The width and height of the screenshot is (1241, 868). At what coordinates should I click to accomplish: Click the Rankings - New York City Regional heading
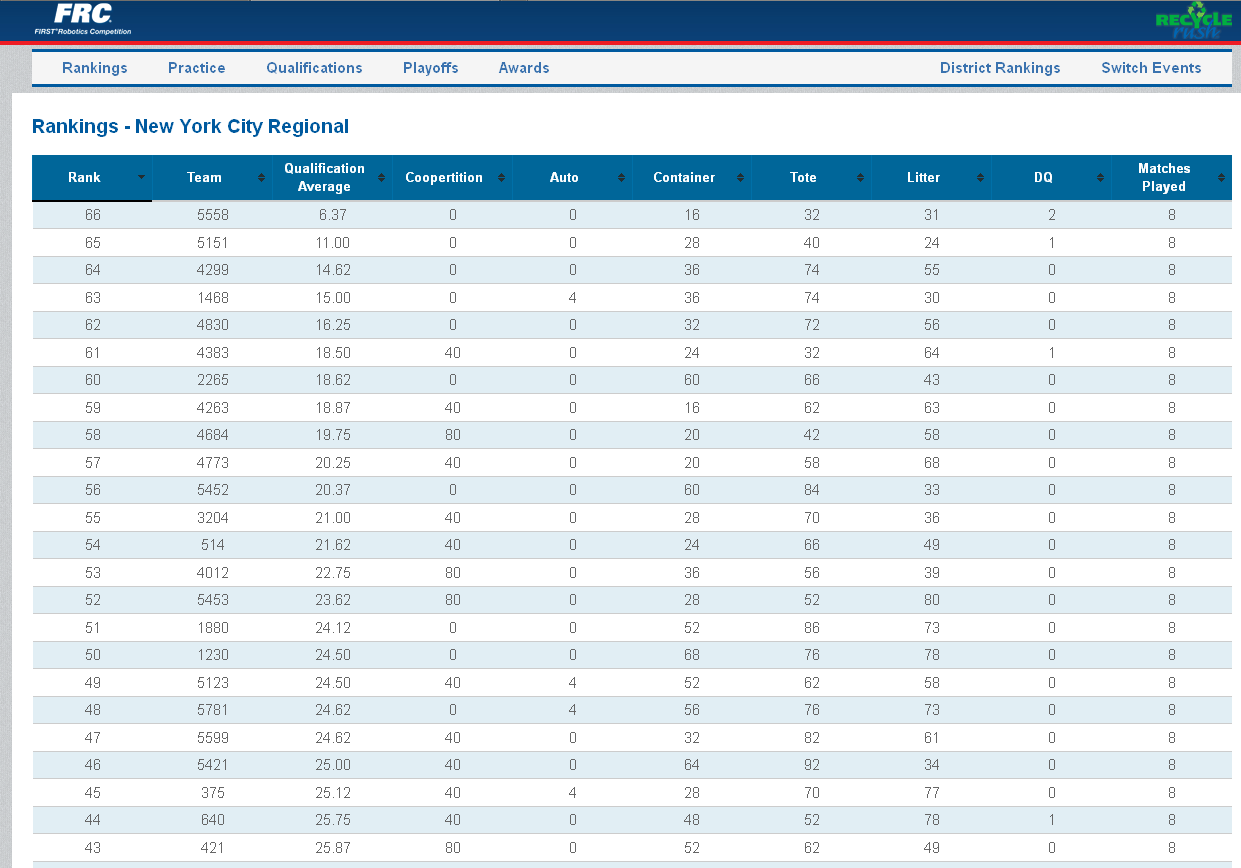(x=190, y=127)
